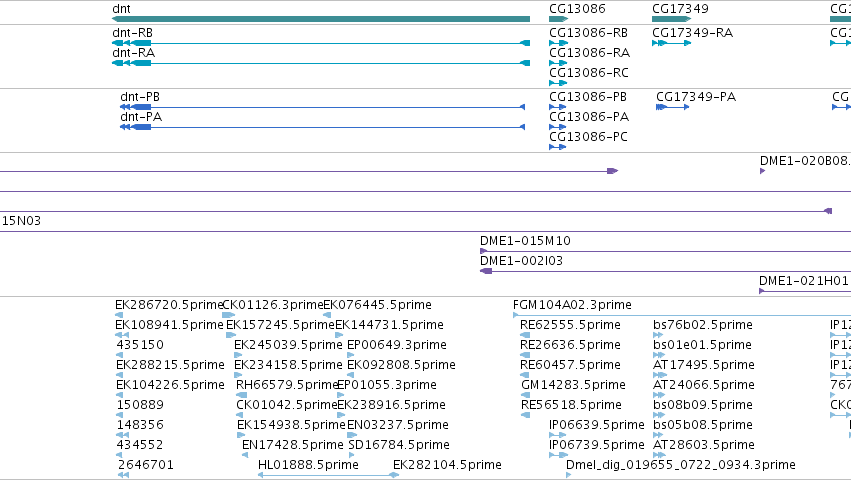Click the 15N03 clone label
This screenshot has width=851, height=480.
[21, 220]
